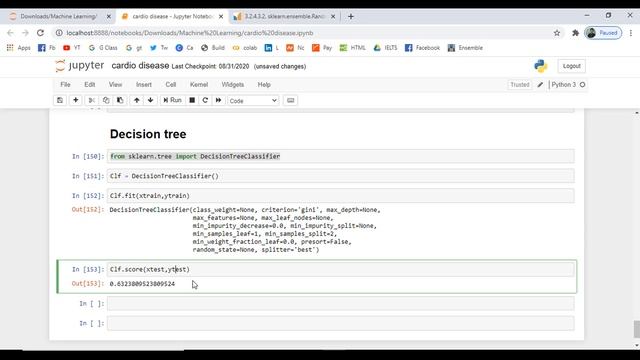Click the Clf.fit(xtrain,ytrain) cell
The width and height of the screenshot is (640, 360).
point(340,196)
